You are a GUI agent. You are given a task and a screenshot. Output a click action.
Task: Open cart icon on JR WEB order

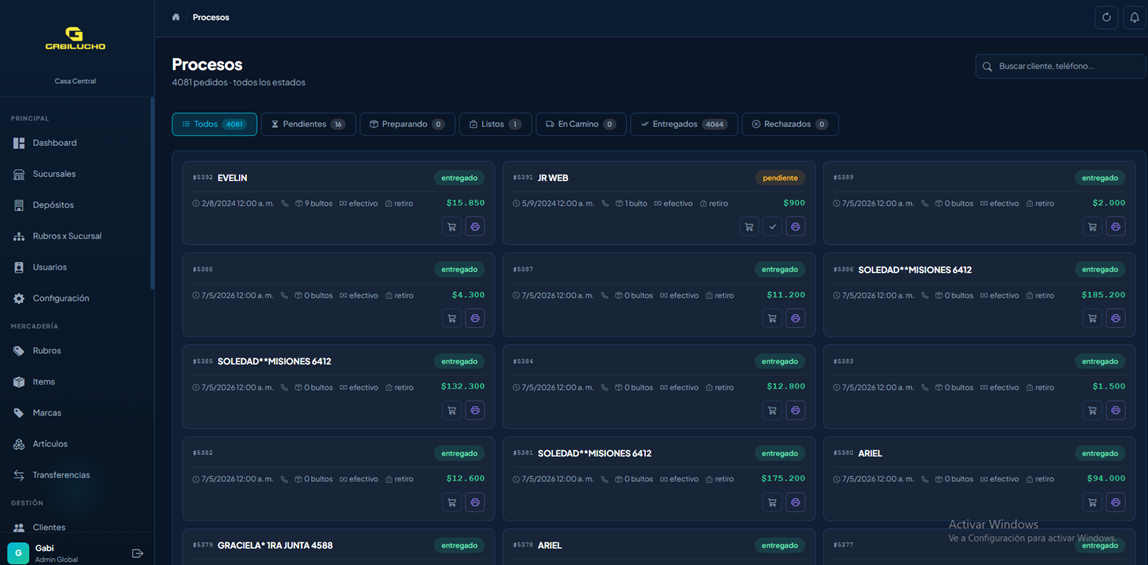tap(749, 227)
